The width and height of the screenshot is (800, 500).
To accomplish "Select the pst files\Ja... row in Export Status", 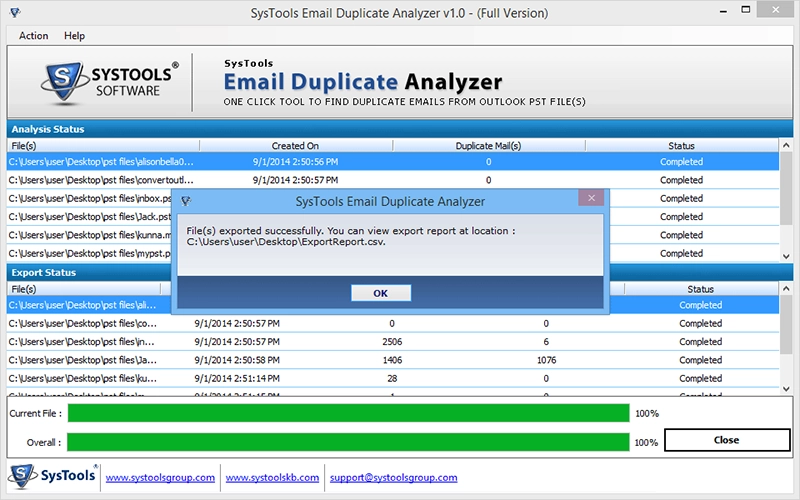I will click(x=393, y=360).
